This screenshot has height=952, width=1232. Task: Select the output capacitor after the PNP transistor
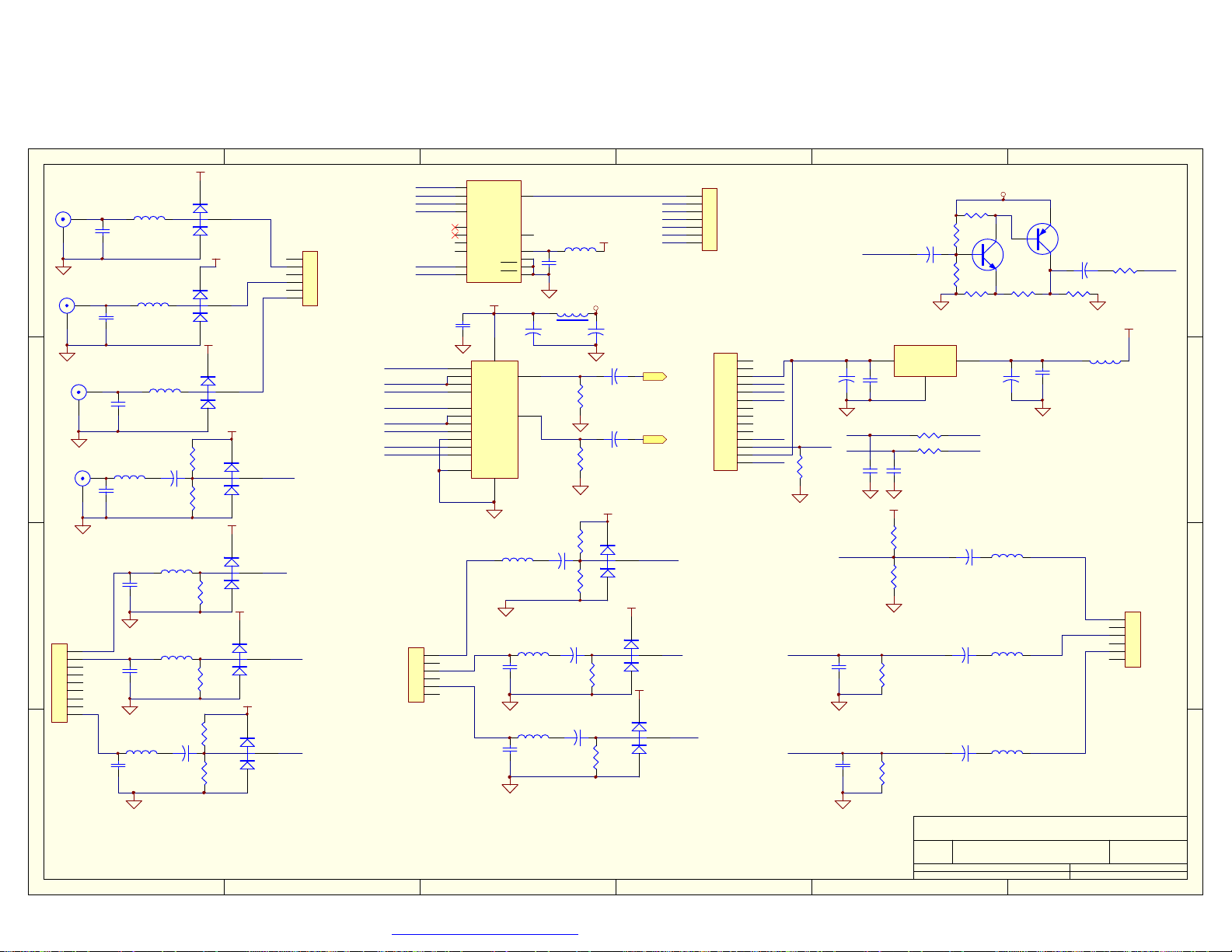pyautogui.click(x=1086, y=271)
